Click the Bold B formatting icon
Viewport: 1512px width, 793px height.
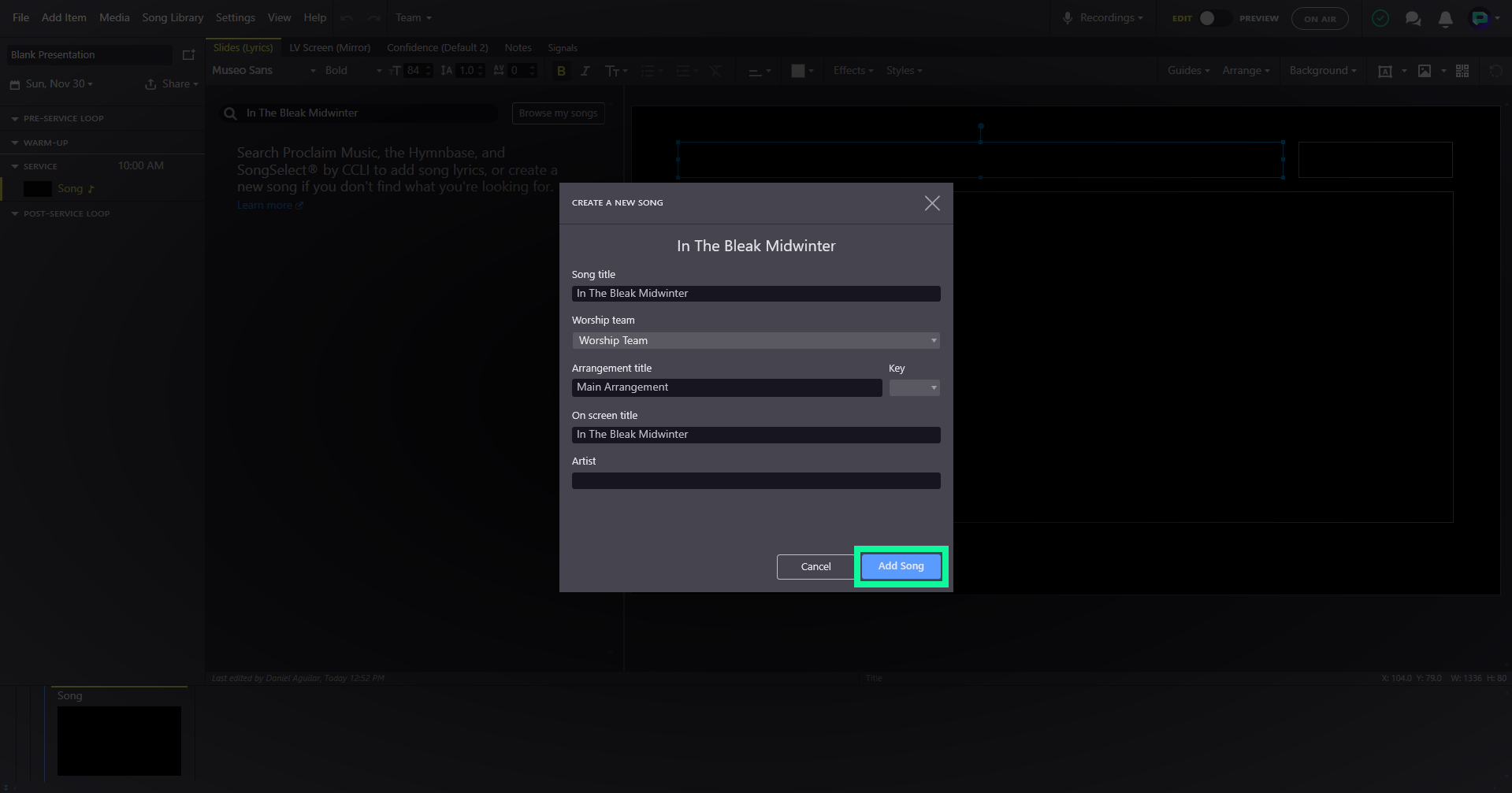tap(561, 71)
